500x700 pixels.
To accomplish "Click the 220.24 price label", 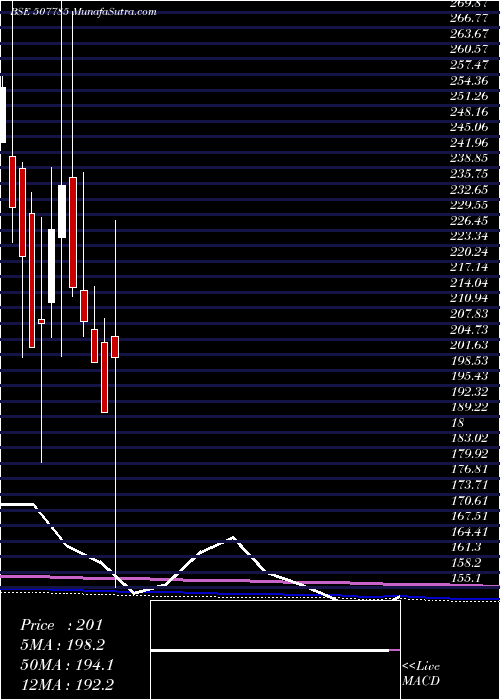I will 470,252.
